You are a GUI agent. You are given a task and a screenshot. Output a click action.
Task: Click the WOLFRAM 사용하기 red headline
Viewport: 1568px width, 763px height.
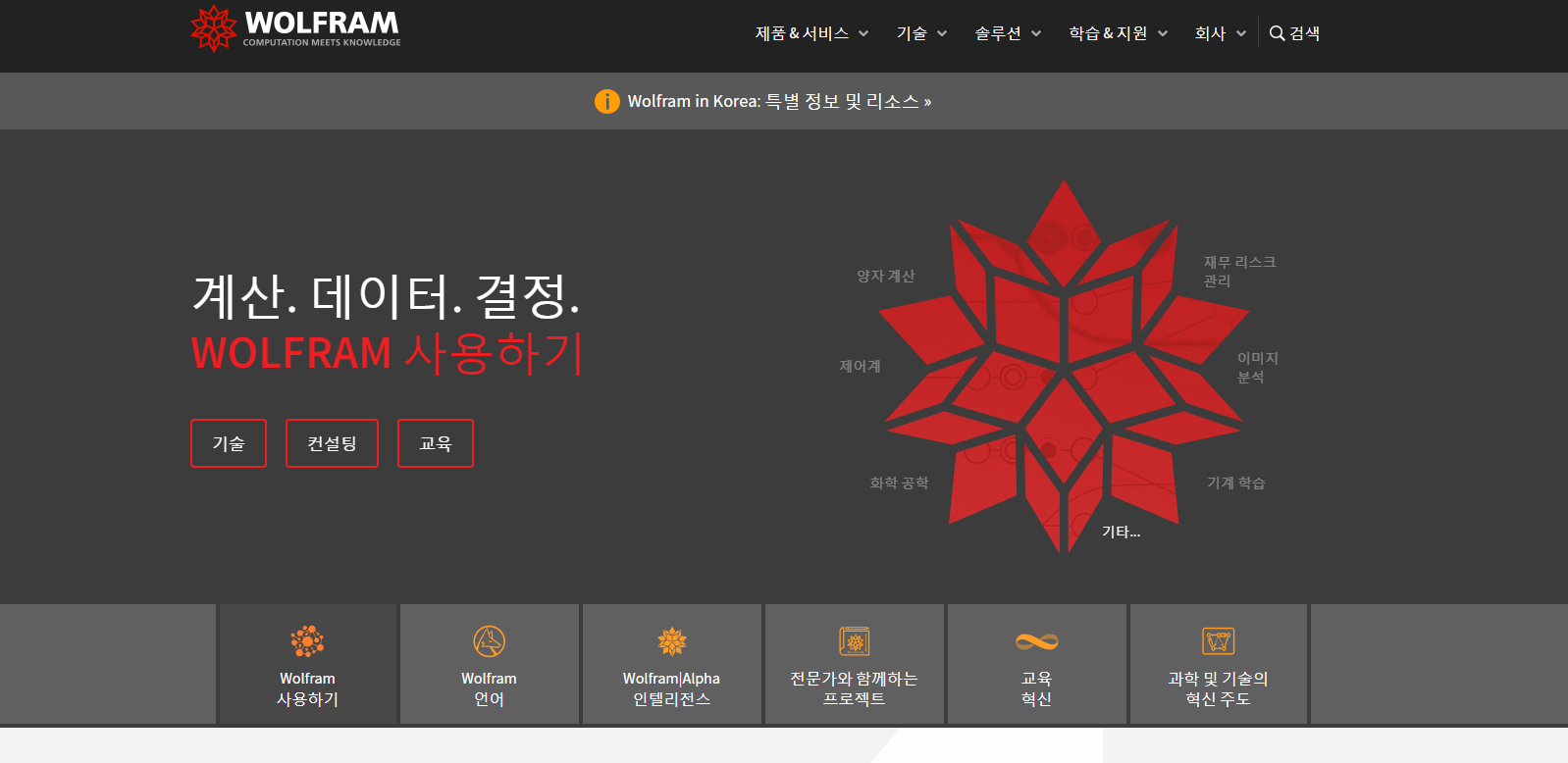(388, 353)
